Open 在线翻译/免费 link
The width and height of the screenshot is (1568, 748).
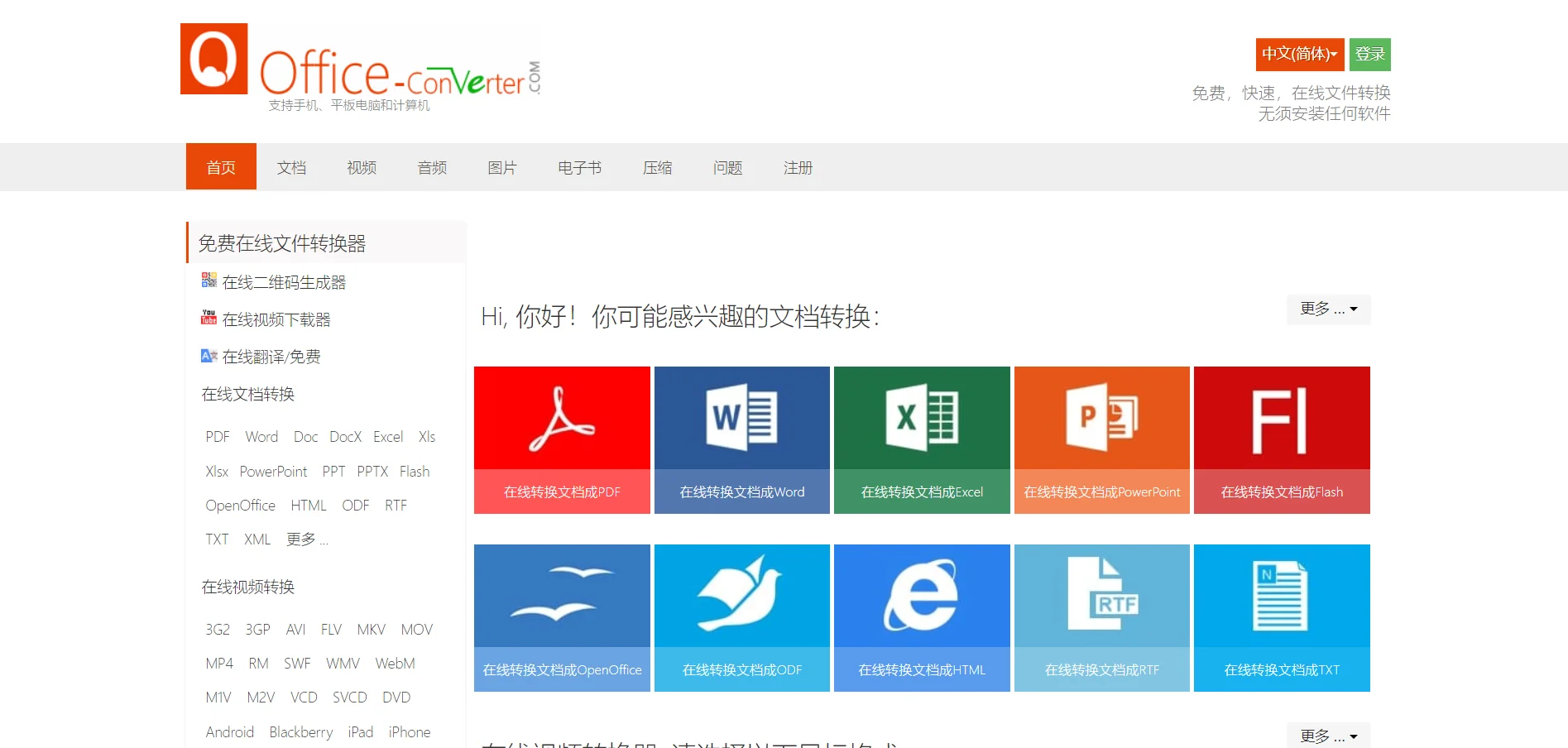pyautogui.click(x=271, y=357)
